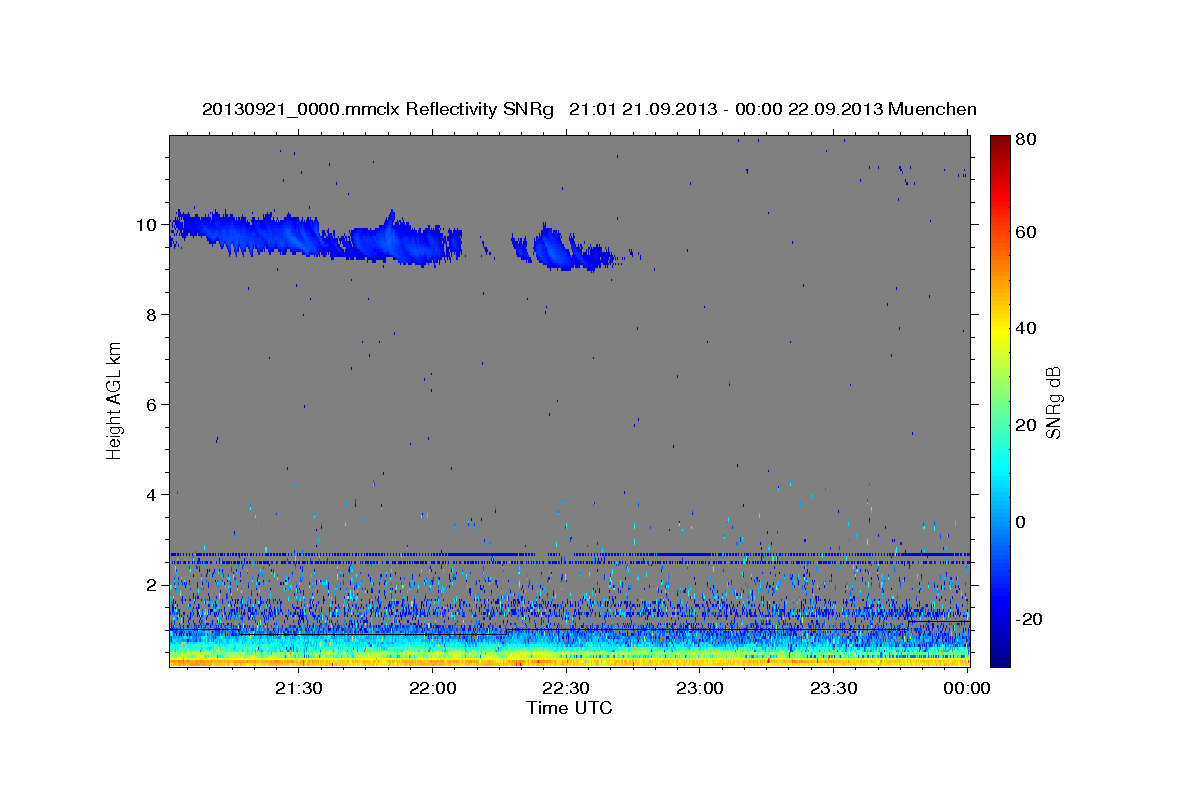This screenshot has width=1200, height=800.
Task: Click the height tick label 2
Action: tap(153, 585)
